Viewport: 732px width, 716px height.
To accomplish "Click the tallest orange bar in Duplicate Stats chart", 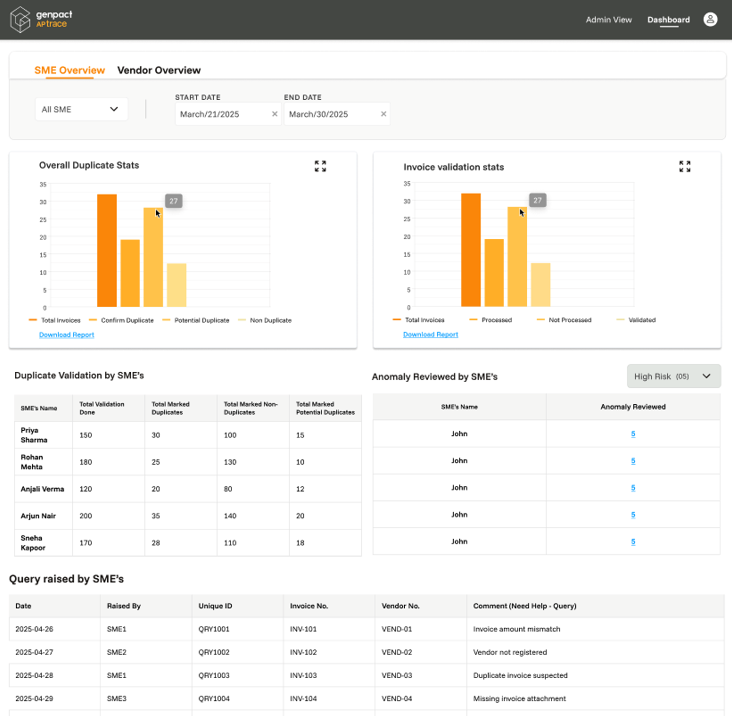I will pyautogui.click(x=107, y=250).
